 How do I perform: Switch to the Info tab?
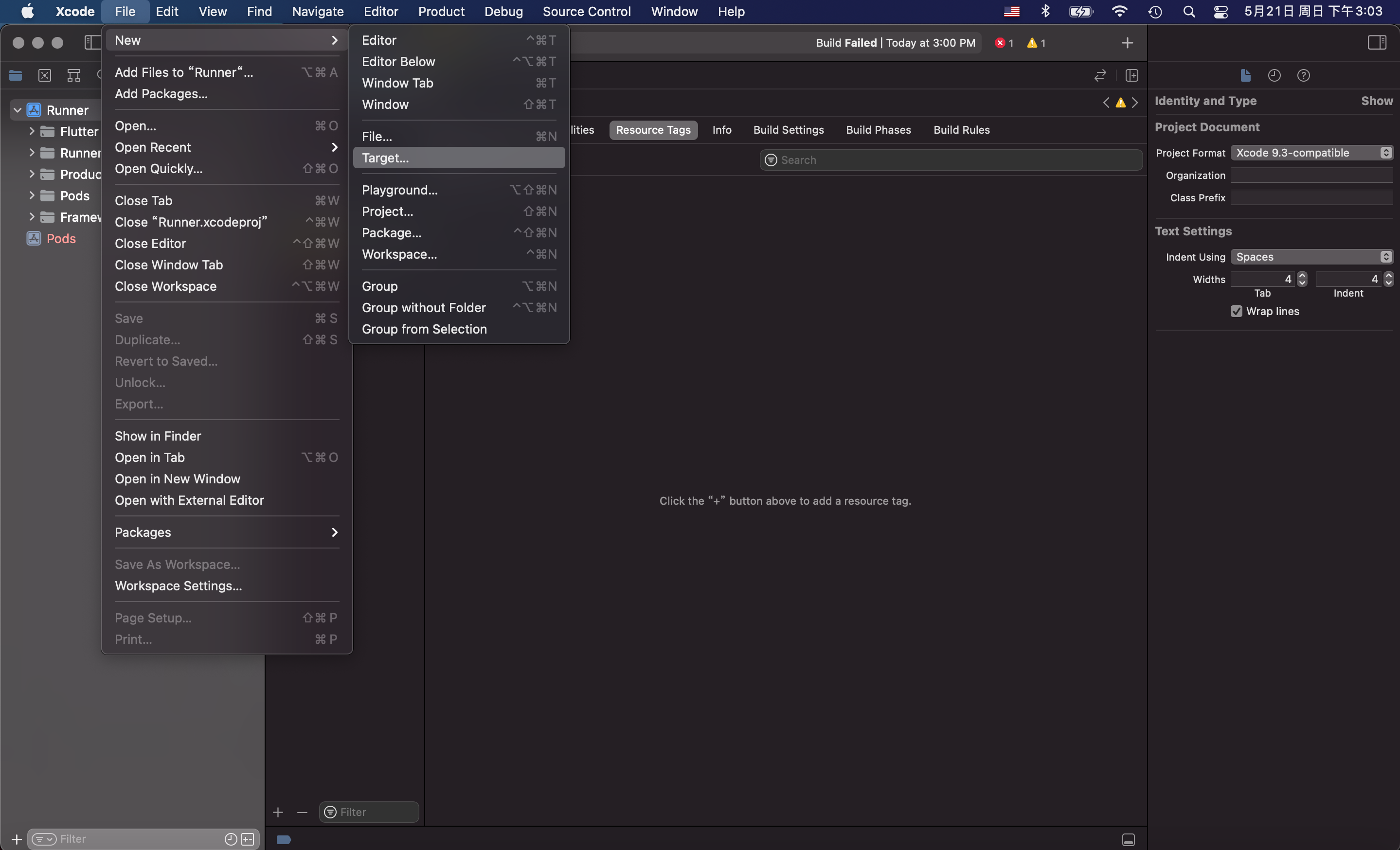click(721, 129)
